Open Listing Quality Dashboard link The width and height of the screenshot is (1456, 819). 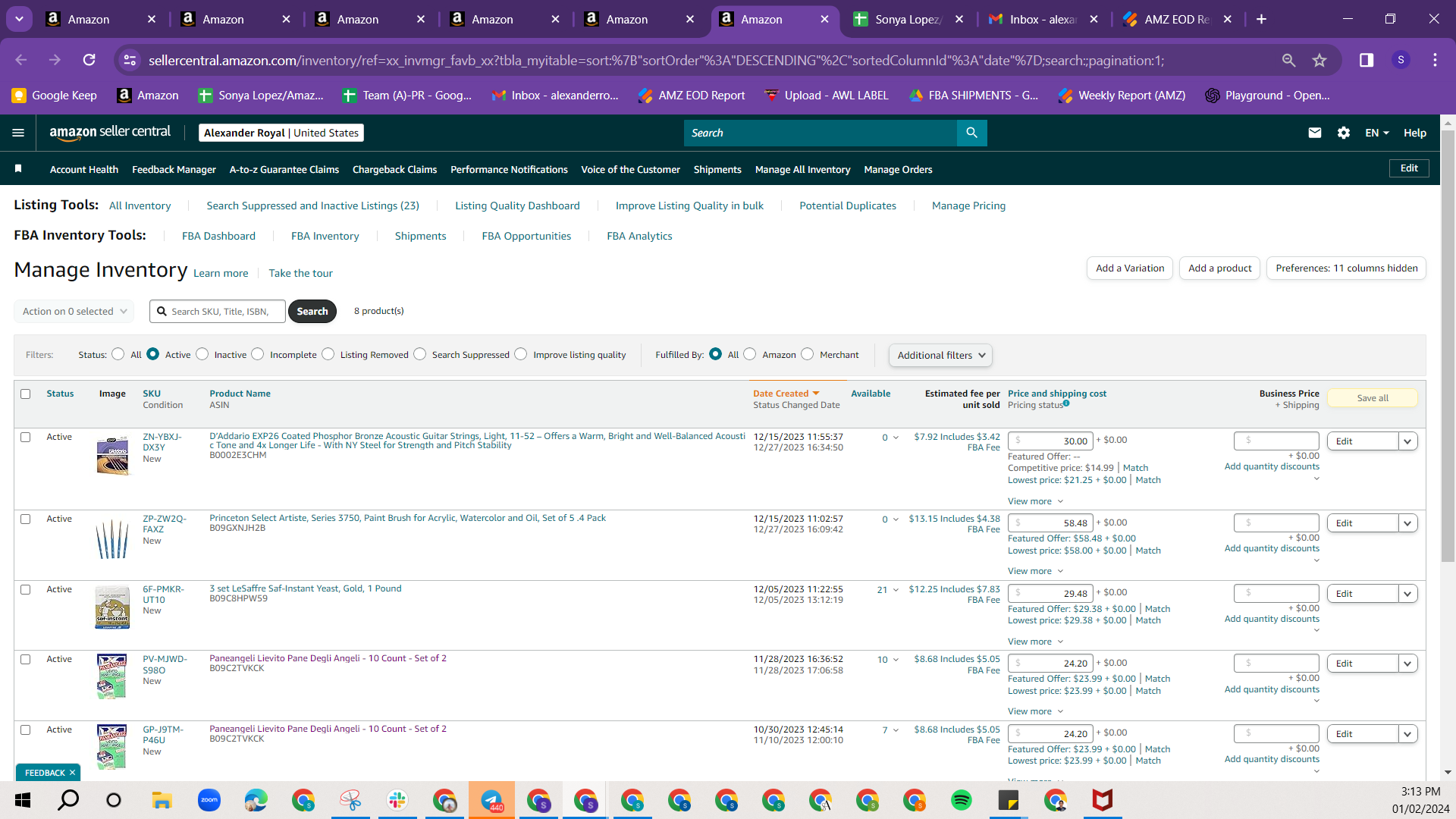coord(517,206)
